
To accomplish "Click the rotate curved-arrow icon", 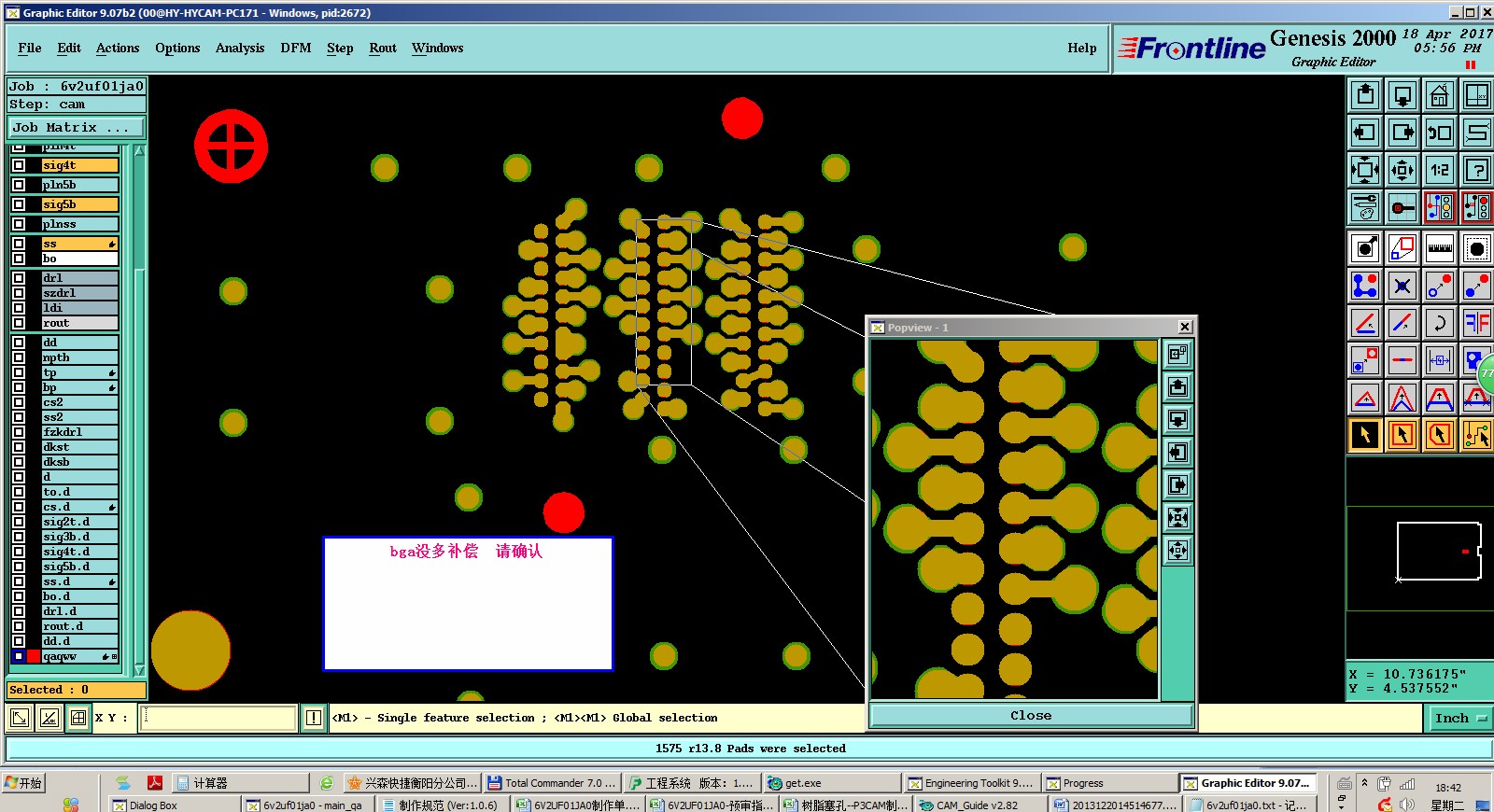I will [1440, 323].
